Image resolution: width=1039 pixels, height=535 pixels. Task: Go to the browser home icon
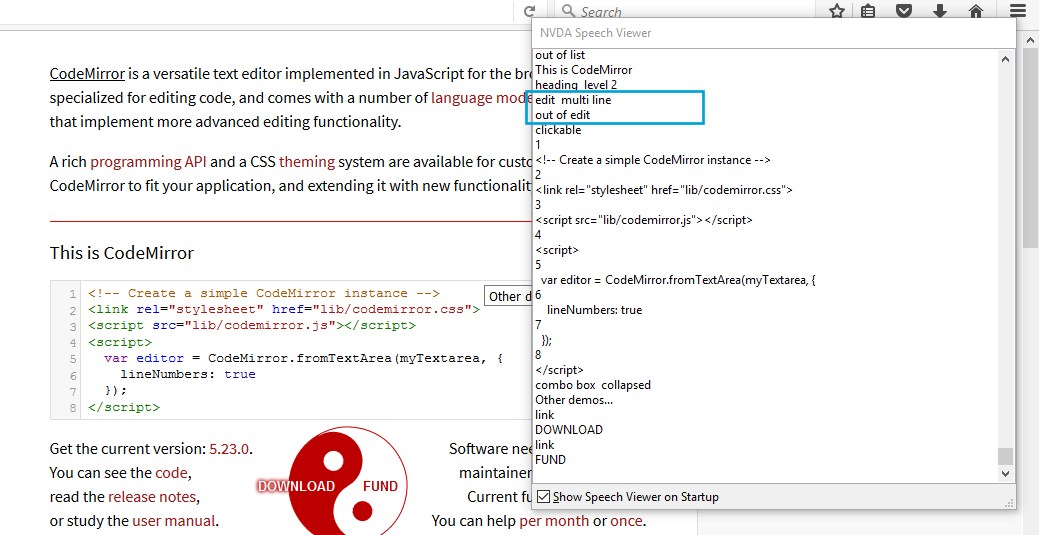[x=975, y=11]
